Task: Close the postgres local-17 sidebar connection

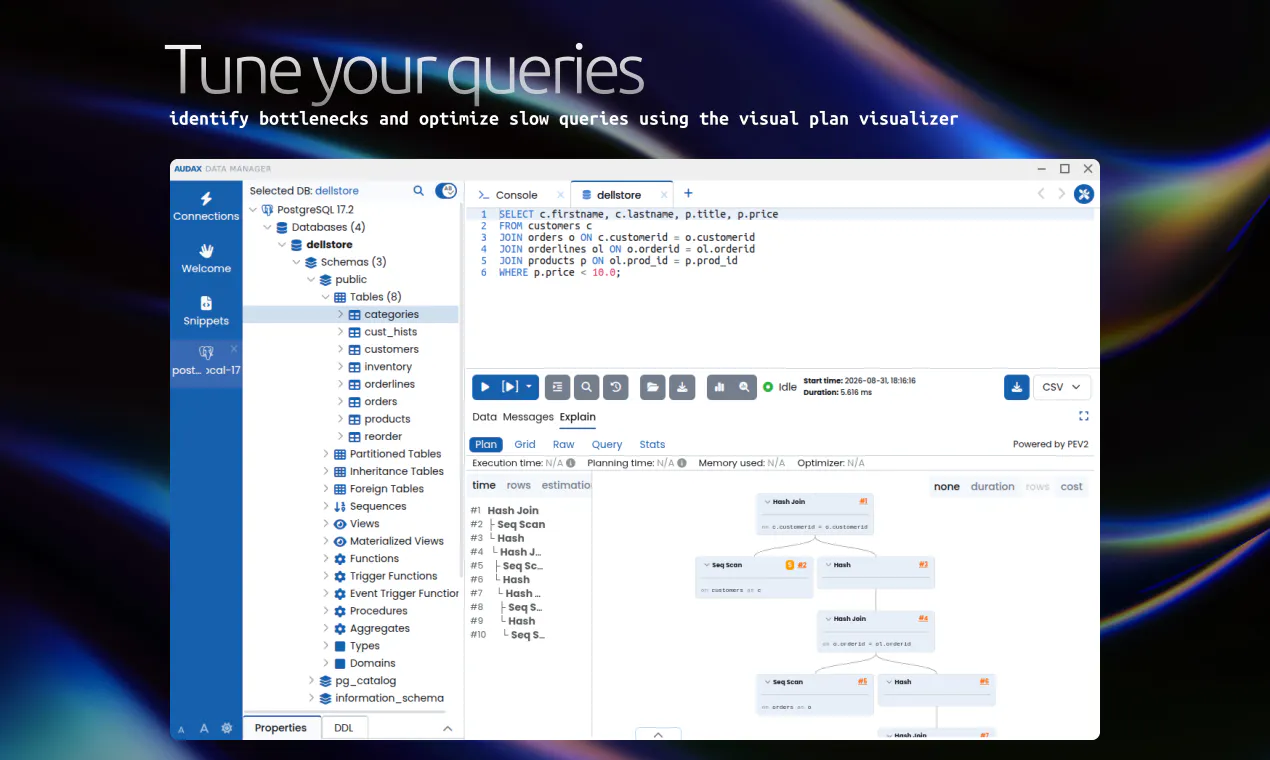Action: pyautogui.click(x=234, y=349)
